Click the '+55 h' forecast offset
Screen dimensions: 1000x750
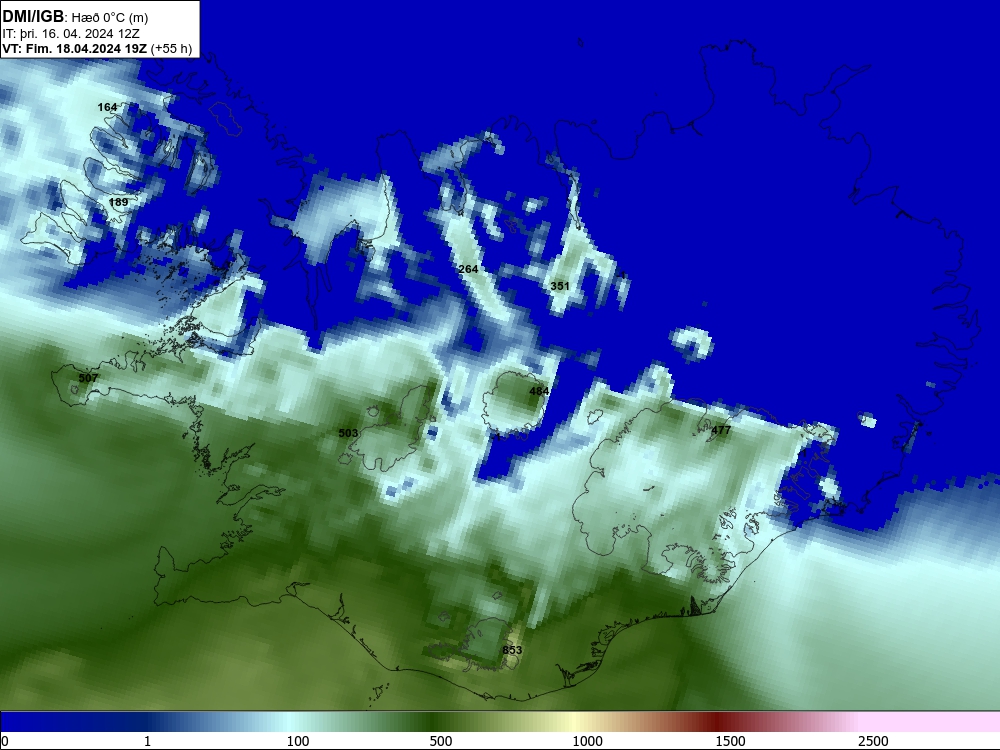pos(172,49)
